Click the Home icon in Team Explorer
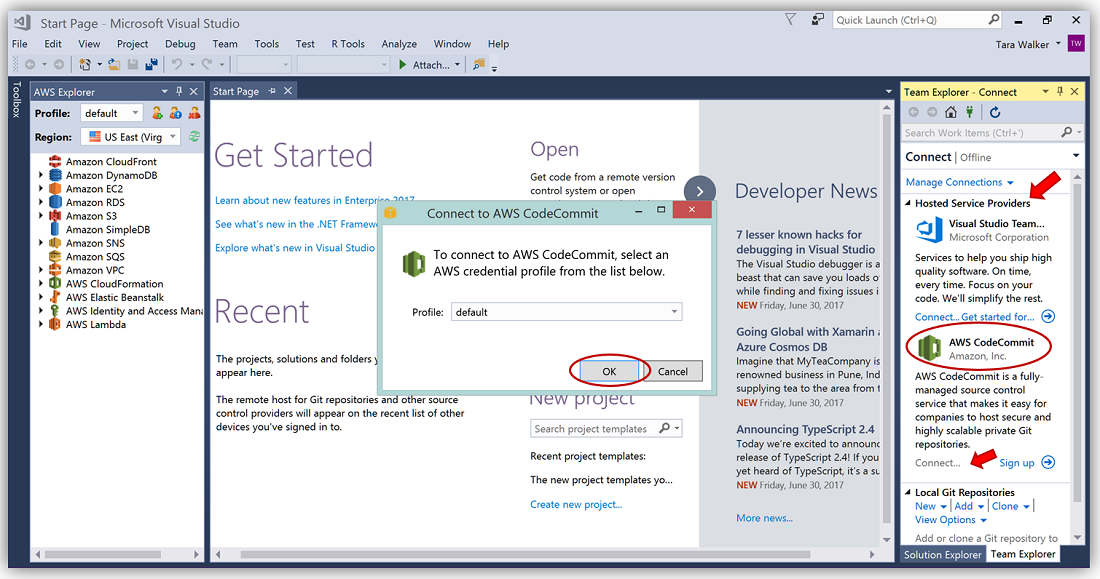 [951, 112]
